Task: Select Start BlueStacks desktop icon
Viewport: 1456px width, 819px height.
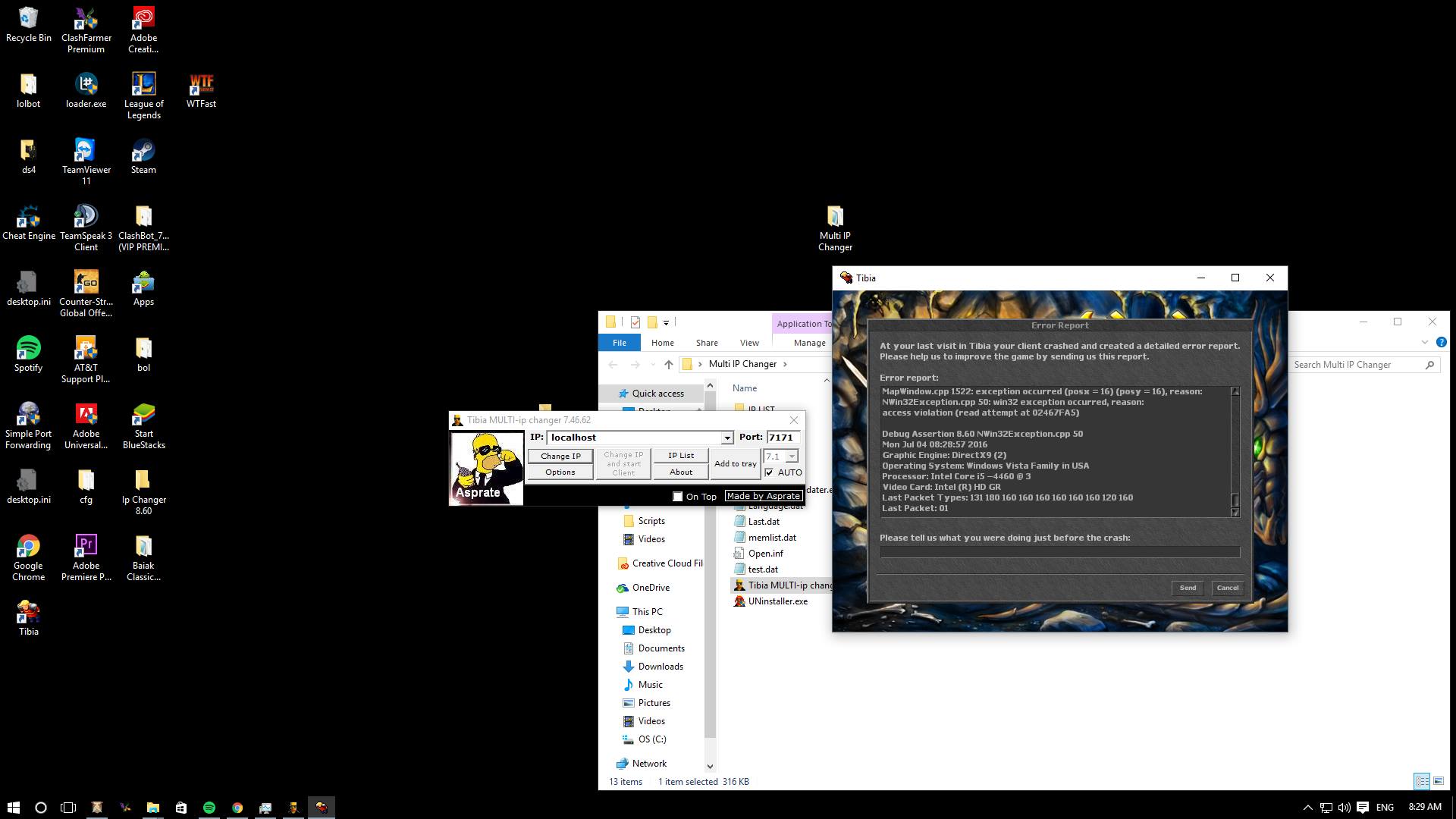Action: click(143, 426)
